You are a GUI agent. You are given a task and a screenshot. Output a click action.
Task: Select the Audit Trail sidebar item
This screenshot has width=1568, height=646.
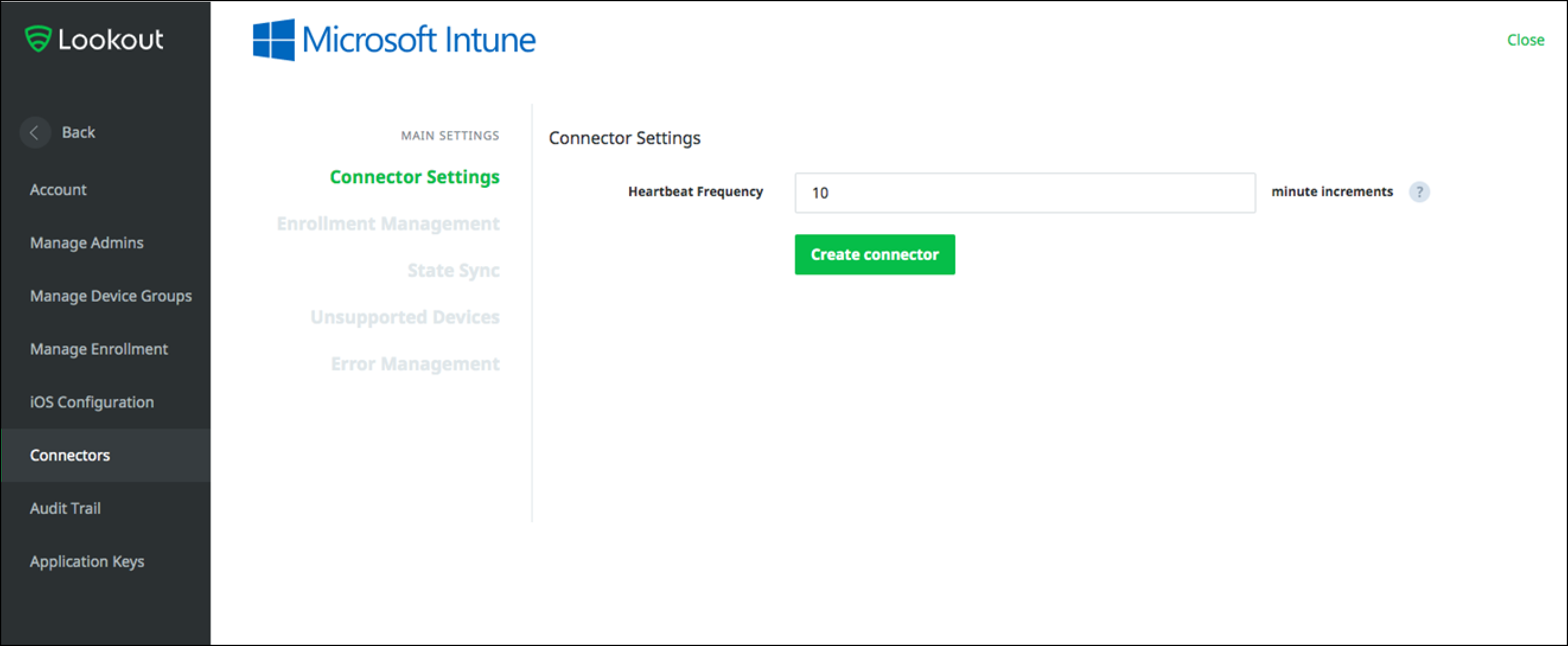(65, 509)
